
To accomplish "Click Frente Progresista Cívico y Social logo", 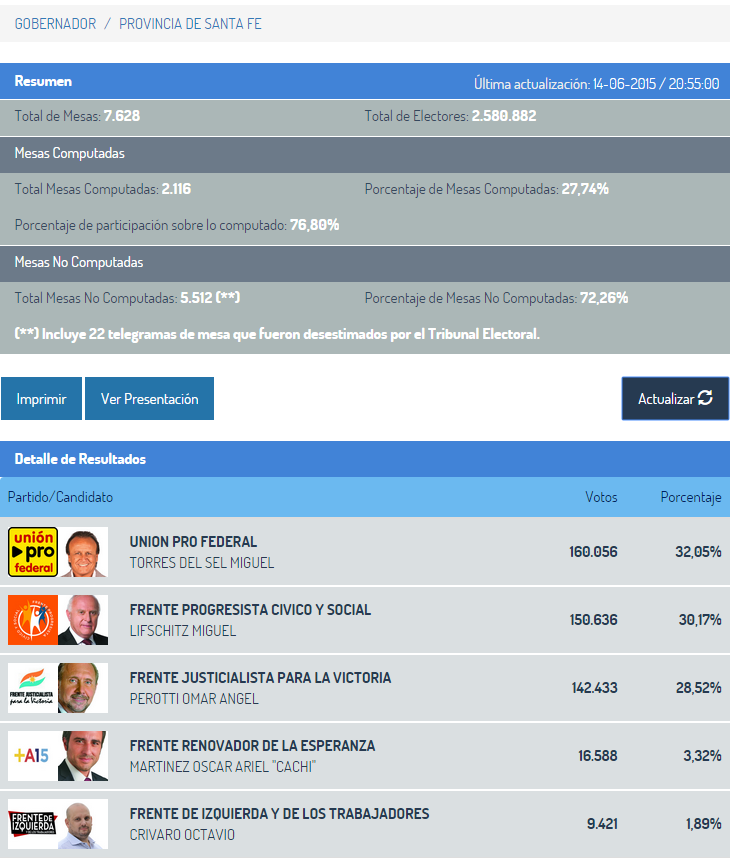I will tap(33, 620).
